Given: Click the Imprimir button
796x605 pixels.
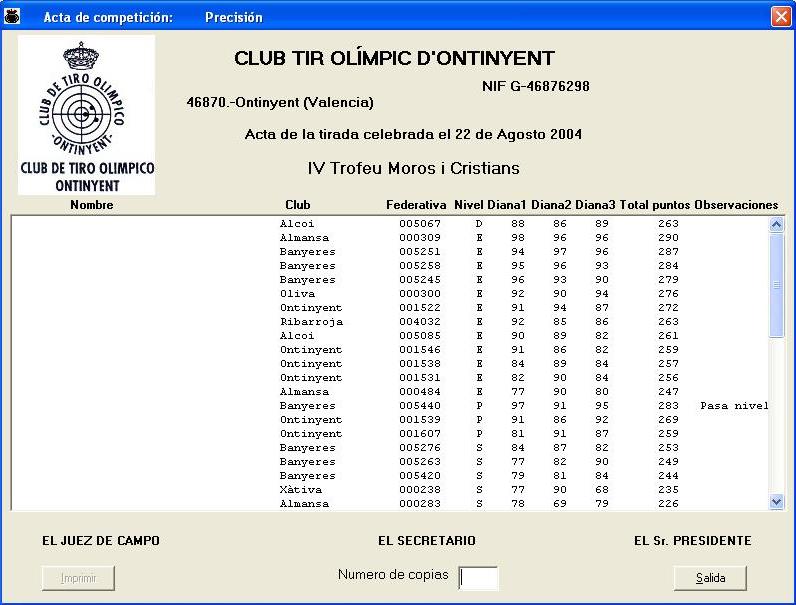Looking at the screenshot, I should tap(78, 578).
